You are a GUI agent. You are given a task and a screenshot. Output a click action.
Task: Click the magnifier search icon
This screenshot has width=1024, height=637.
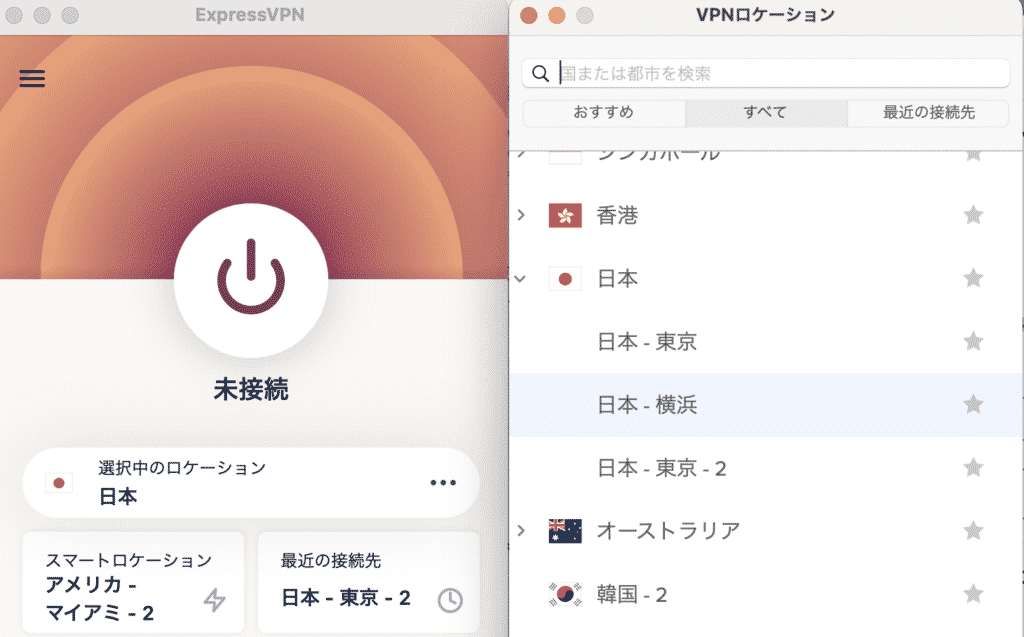[x=540, y=73]
